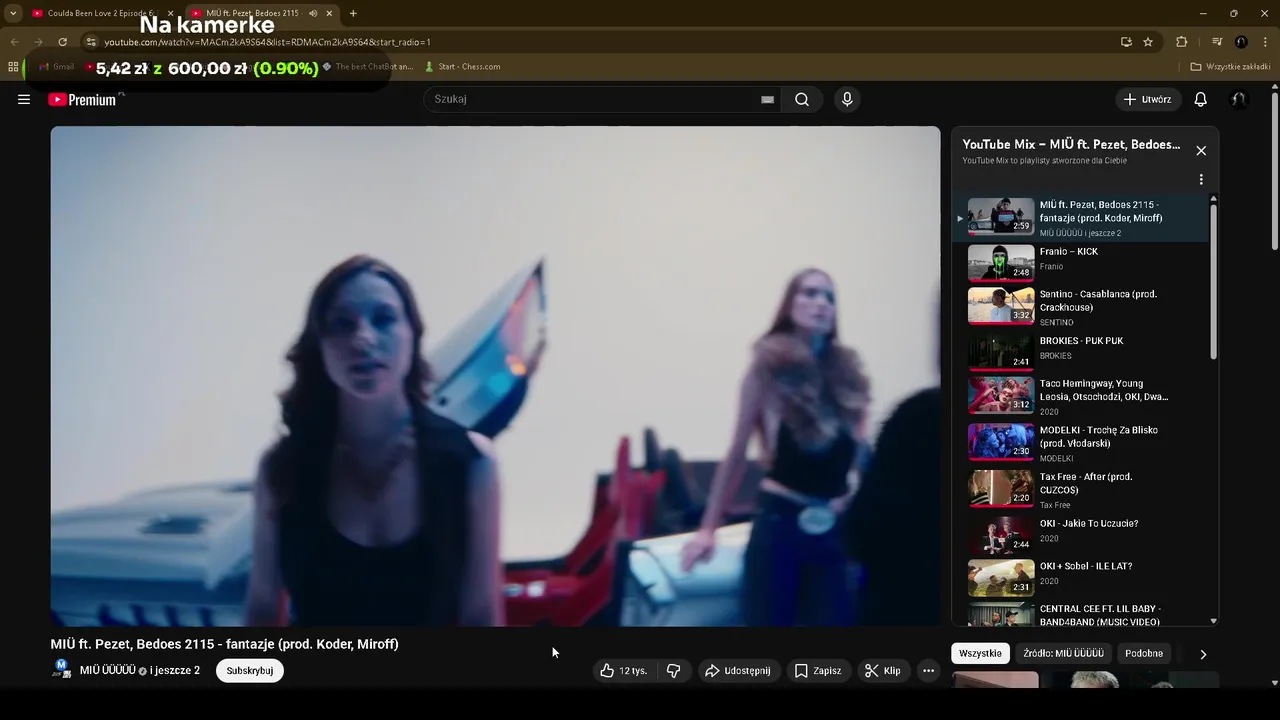The width and height of the screenshot is (1280, 720).
Task: Click the search magnifier button
Action: (802, 99)
